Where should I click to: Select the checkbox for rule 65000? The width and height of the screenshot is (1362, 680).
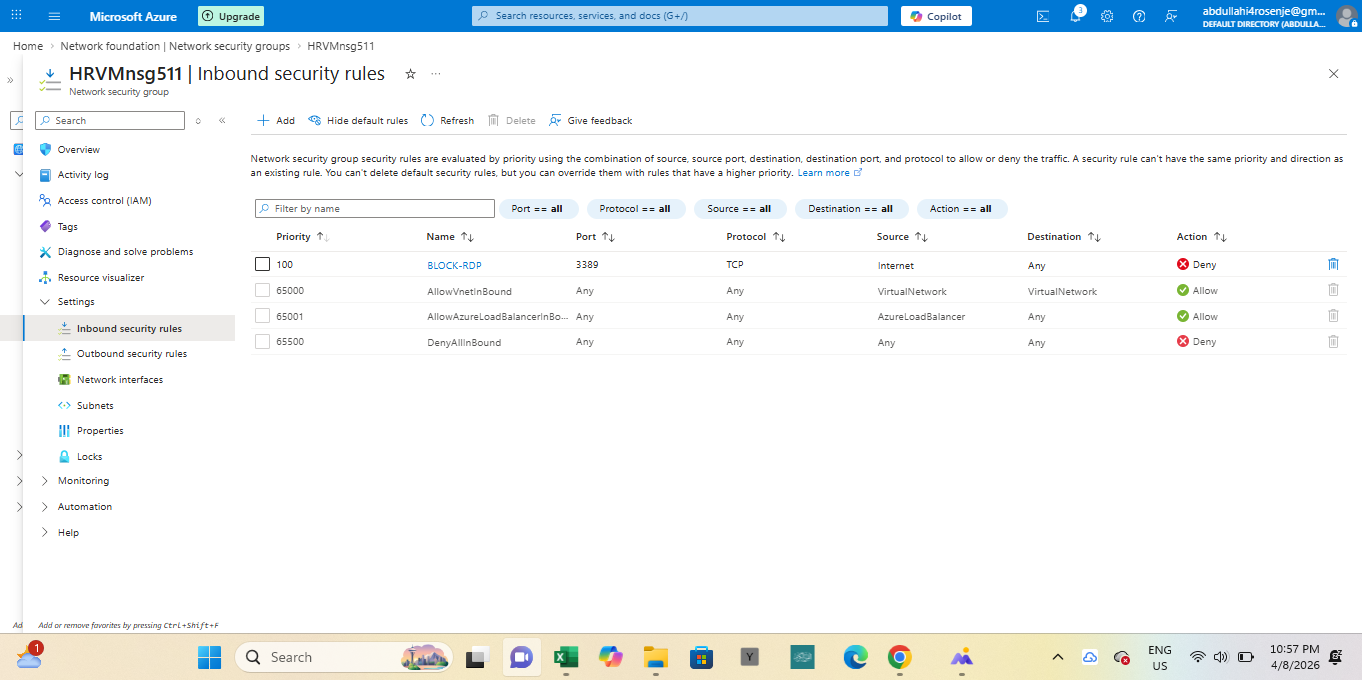[262, 290]
